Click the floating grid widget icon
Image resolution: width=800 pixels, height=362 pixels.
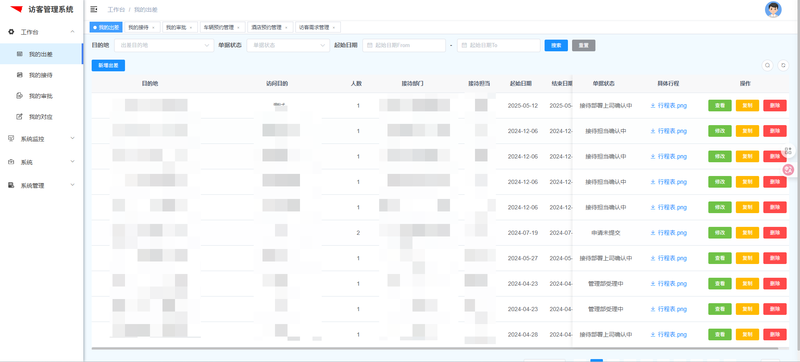tap(788, 151)
